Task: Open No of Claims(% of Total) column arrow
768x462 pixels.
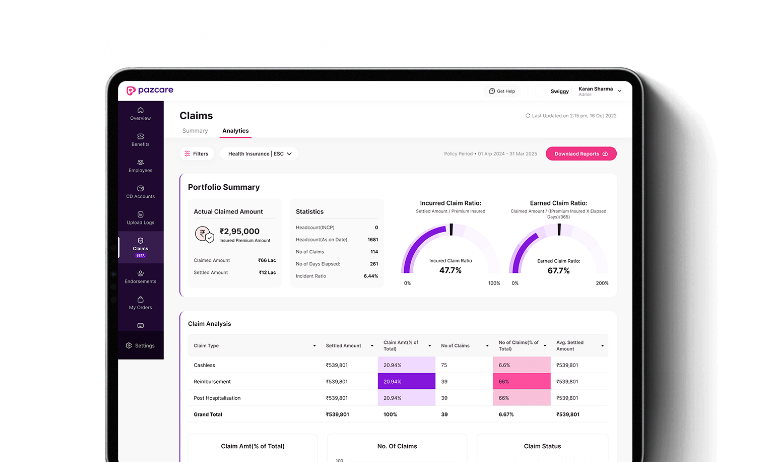Action: tap(545, 346)
